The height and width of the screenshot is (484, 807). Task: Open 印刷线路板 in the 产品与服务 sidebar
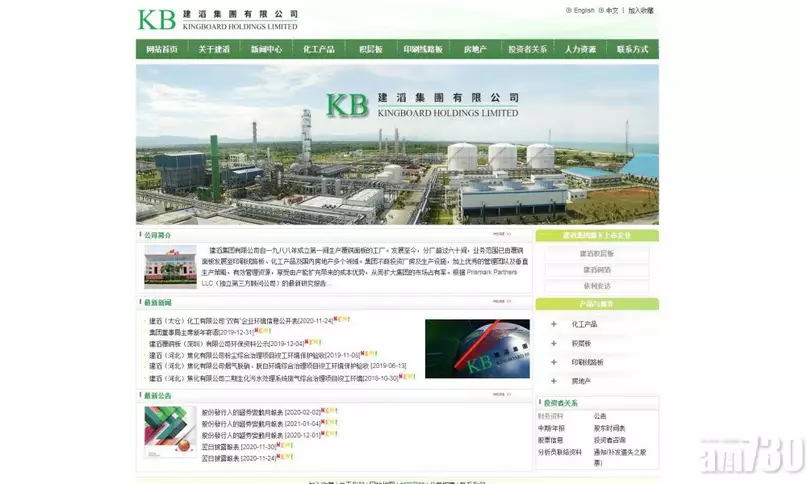pyautogui.click(x=587, y=362)
